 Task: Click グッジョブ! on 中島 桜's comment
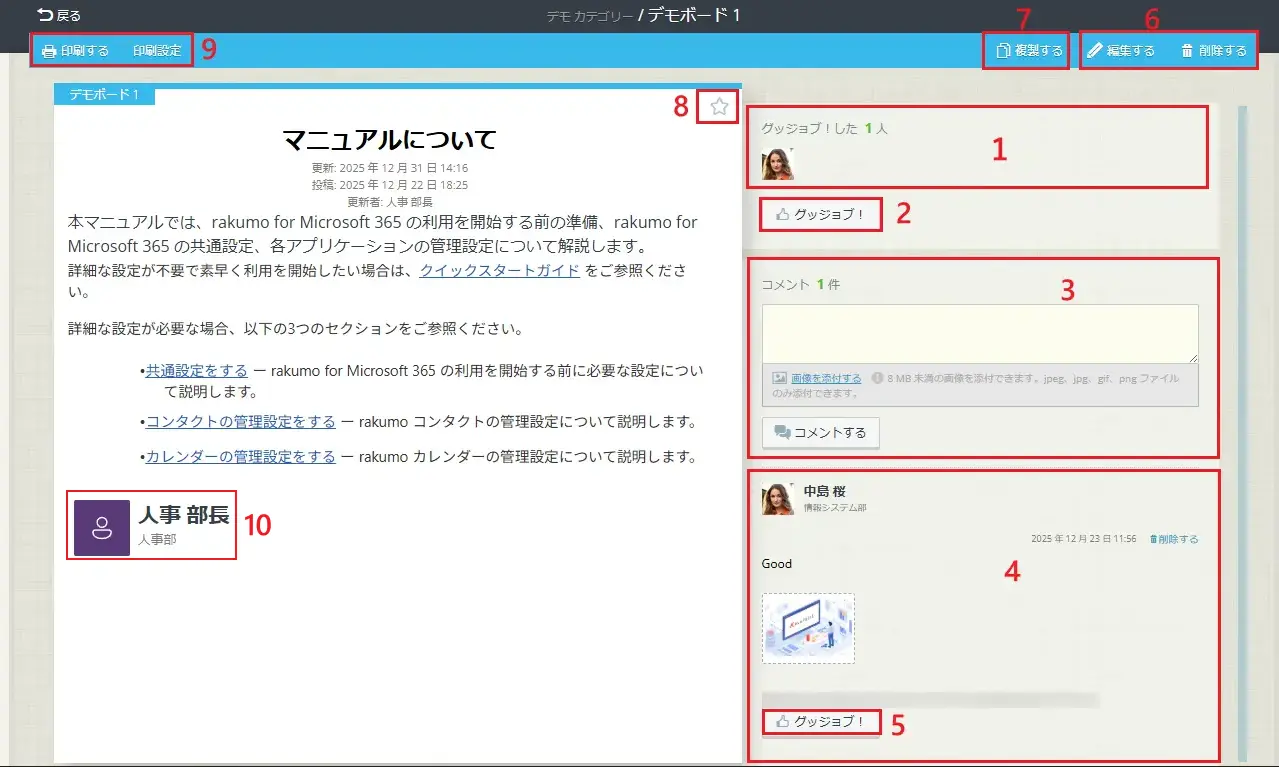821,721
